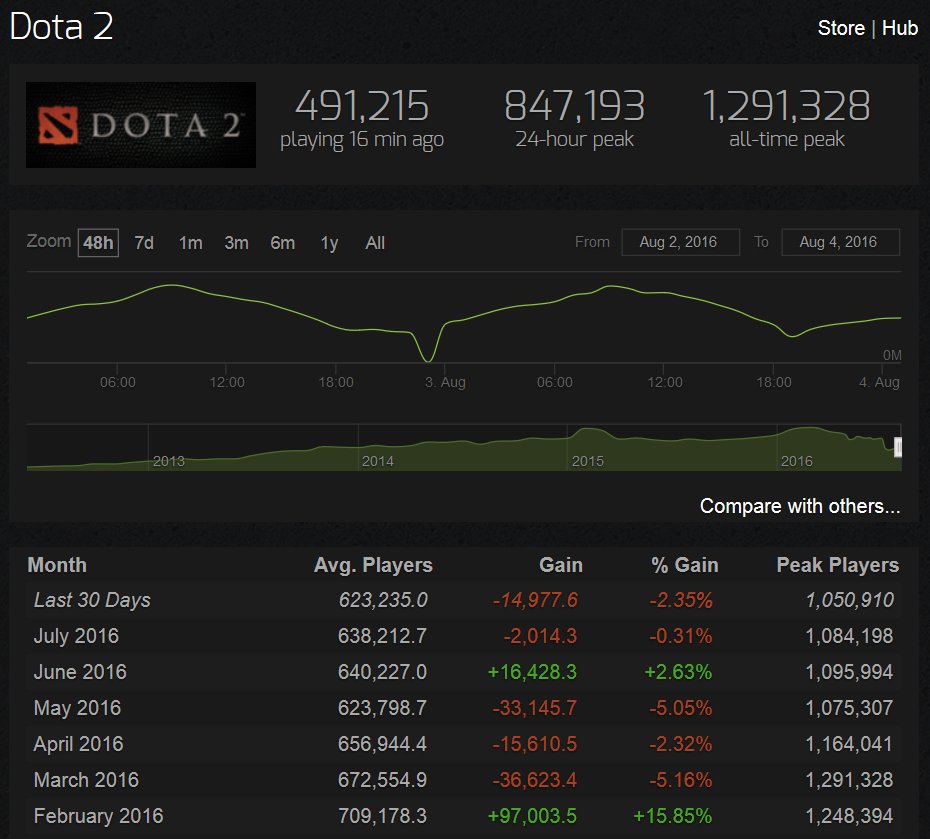
Task: Click the -5.16% gain percentage
Action: [681, 780]
